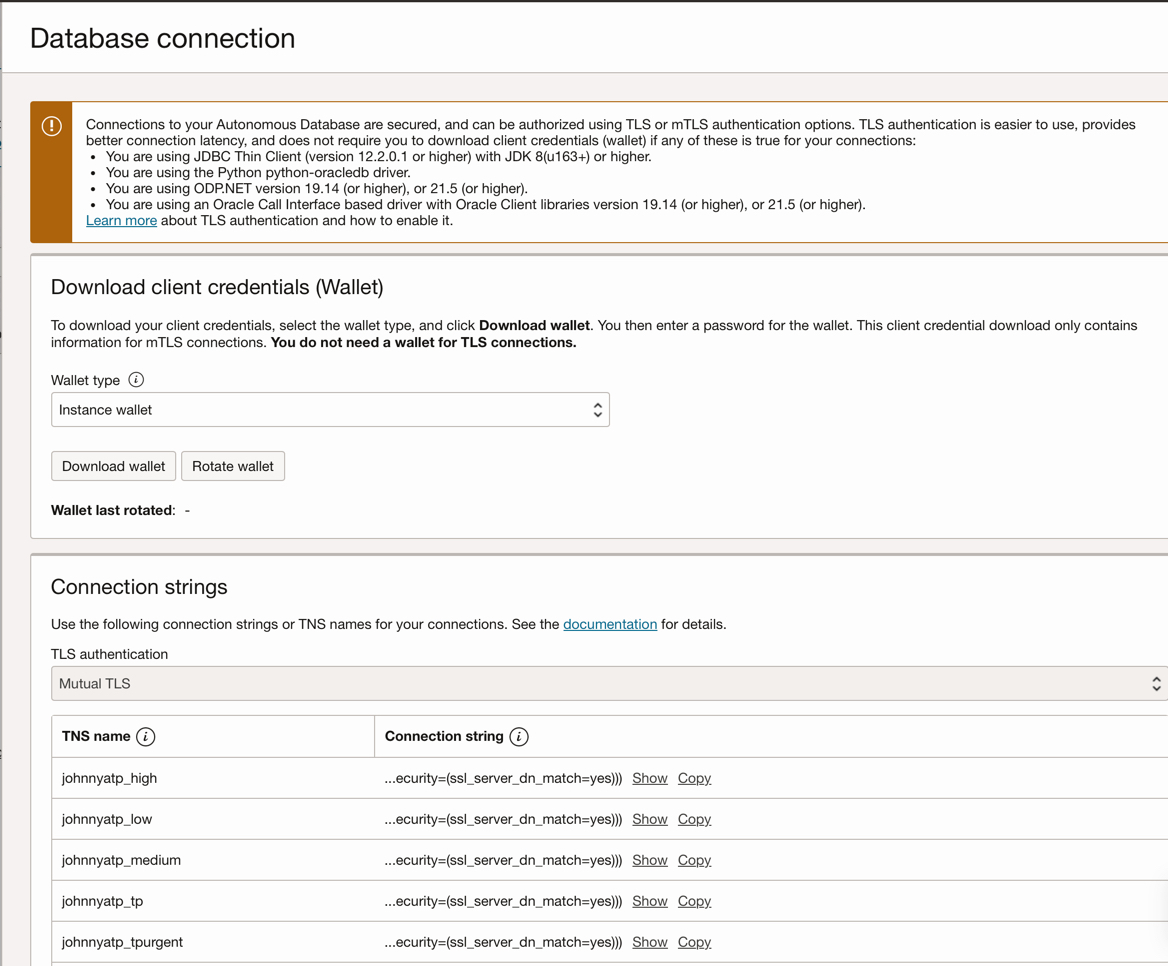Viewport: 1168px width, 966px height.
Task: Copy the johnnyatp_tp connection string
Action: pos(694,901)
